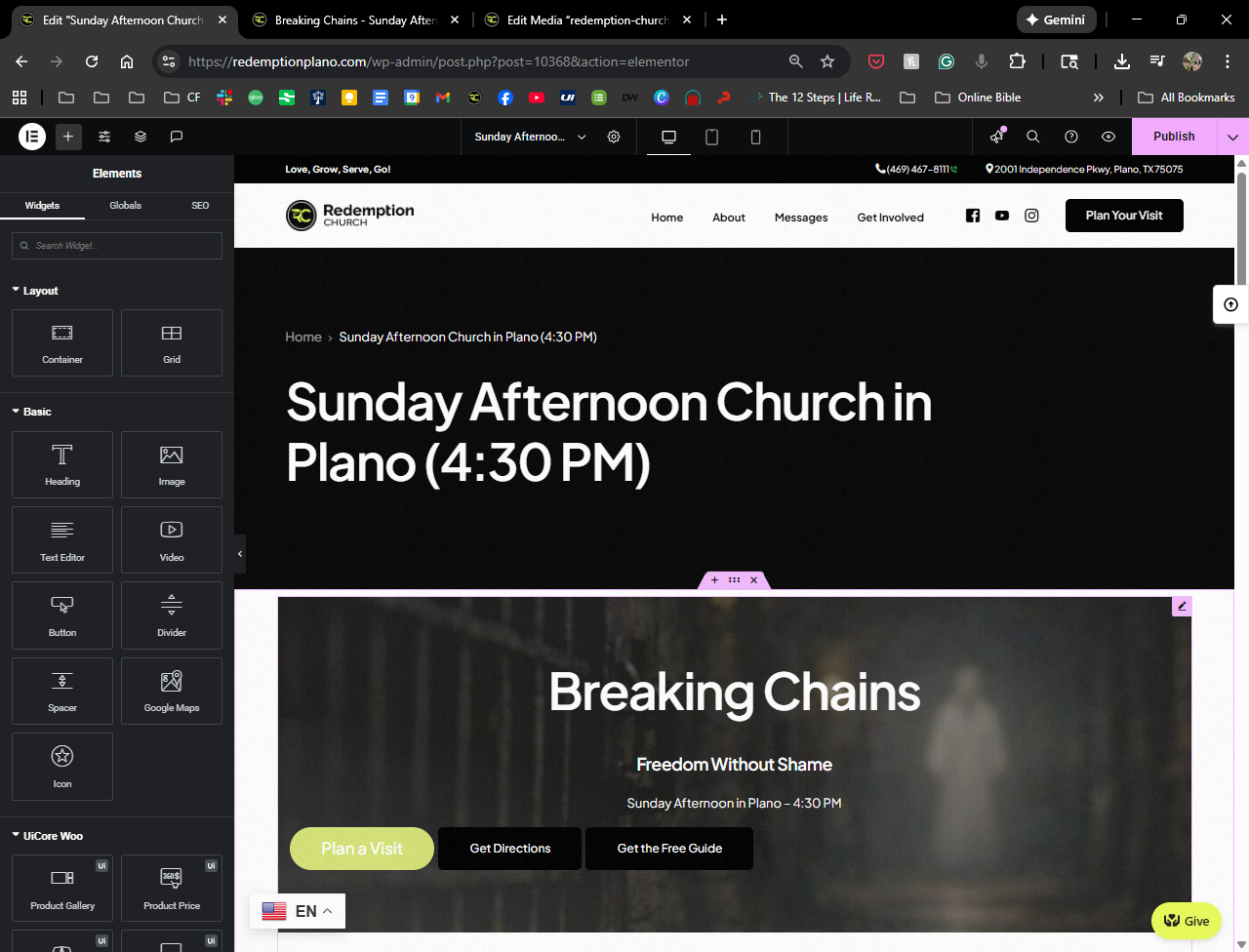Switch to mobile responsive view
This screenshot has height=952, width=1249.
click(x=755, y=137)
